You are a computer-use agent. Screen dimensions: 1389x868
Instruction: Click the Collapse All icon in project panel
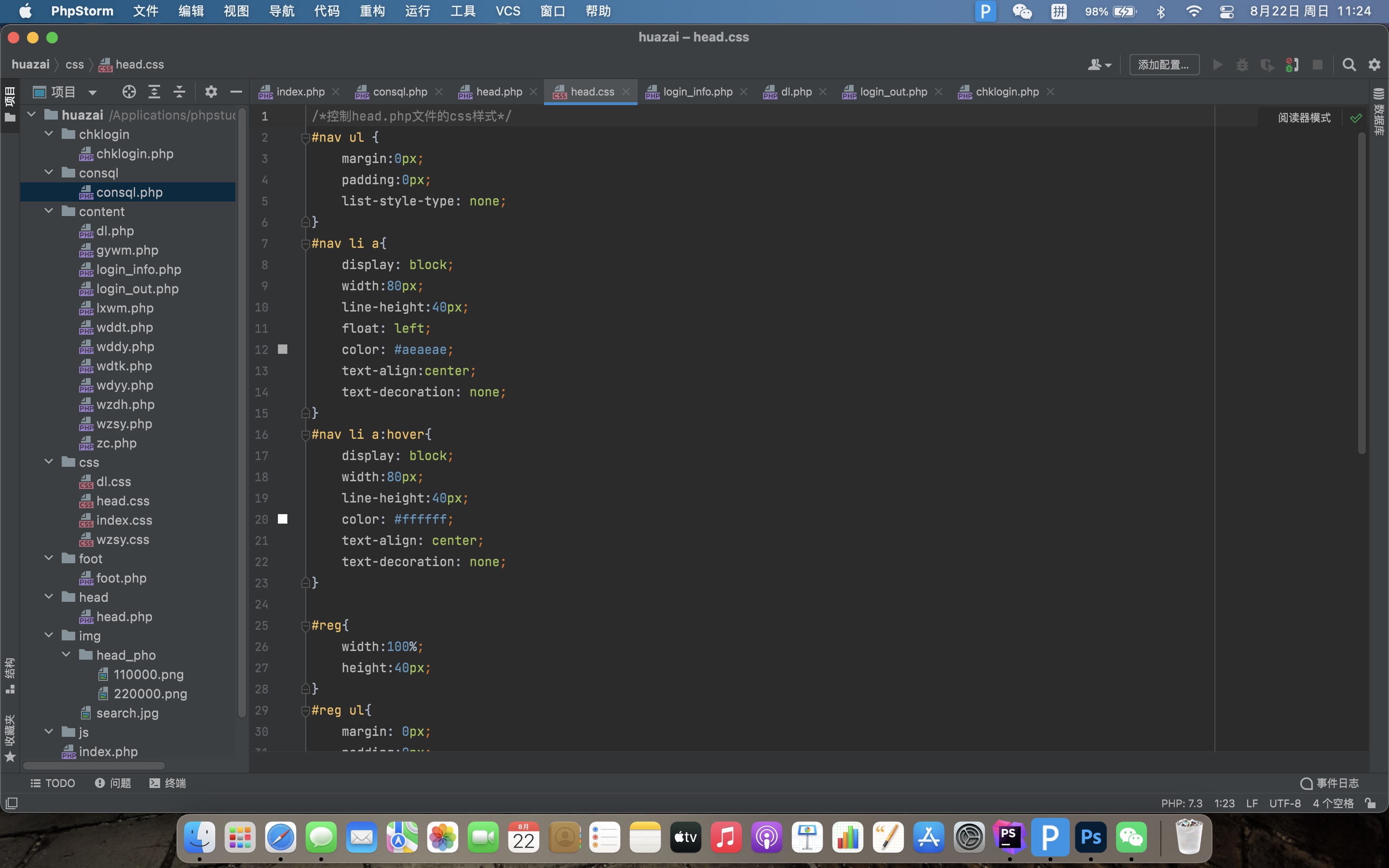point(179,92)
